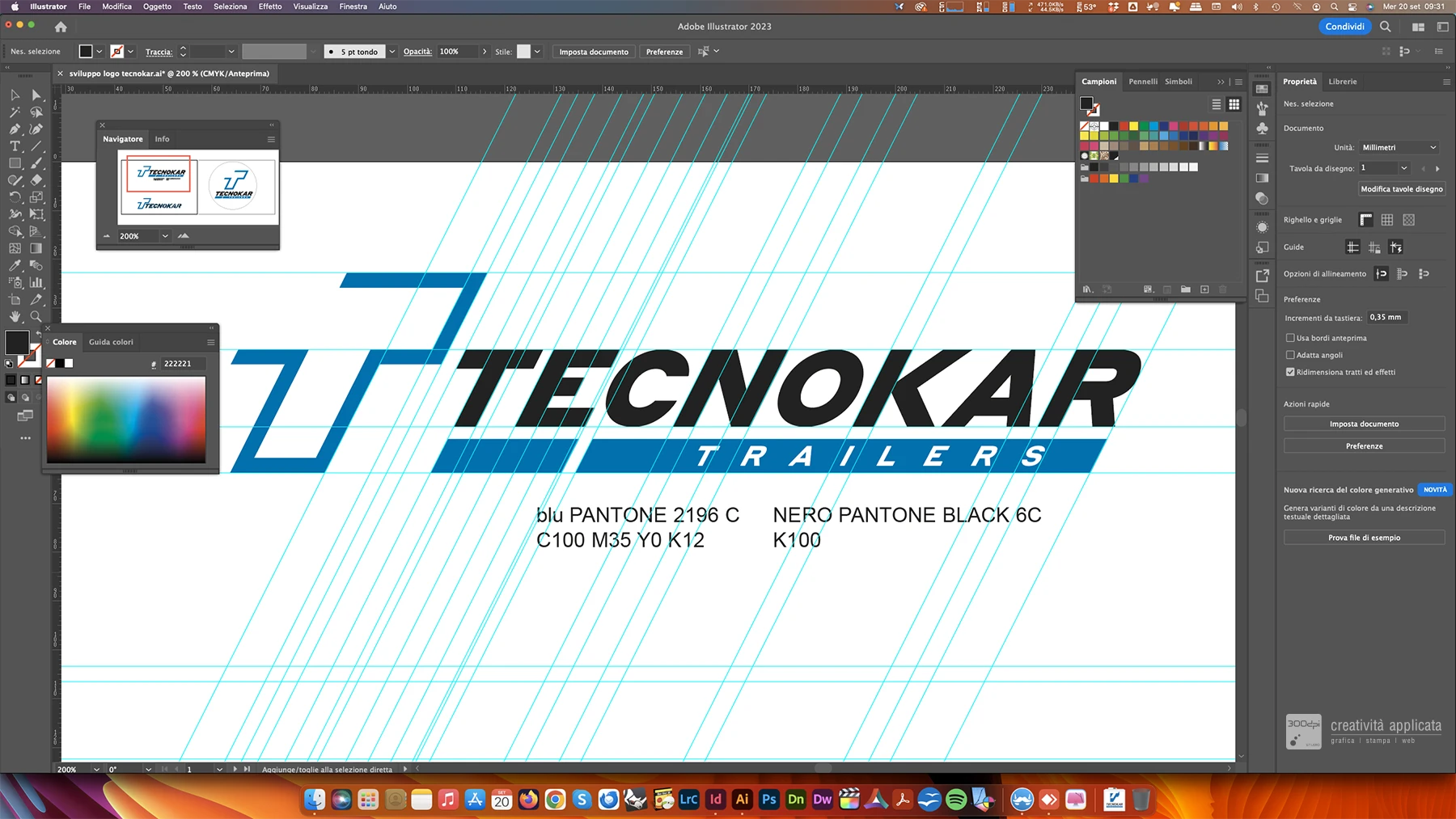Open the Navigator zoom 200% dropdown
The width and height of the screenshot is (1456, 819).
[x=165, y=236]
